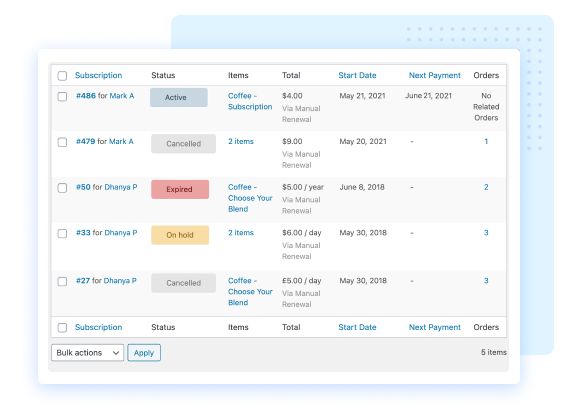The image size is (571, 406).
Task: Toggle the footer select-all checkbox
Action: (x=62, y=328)
